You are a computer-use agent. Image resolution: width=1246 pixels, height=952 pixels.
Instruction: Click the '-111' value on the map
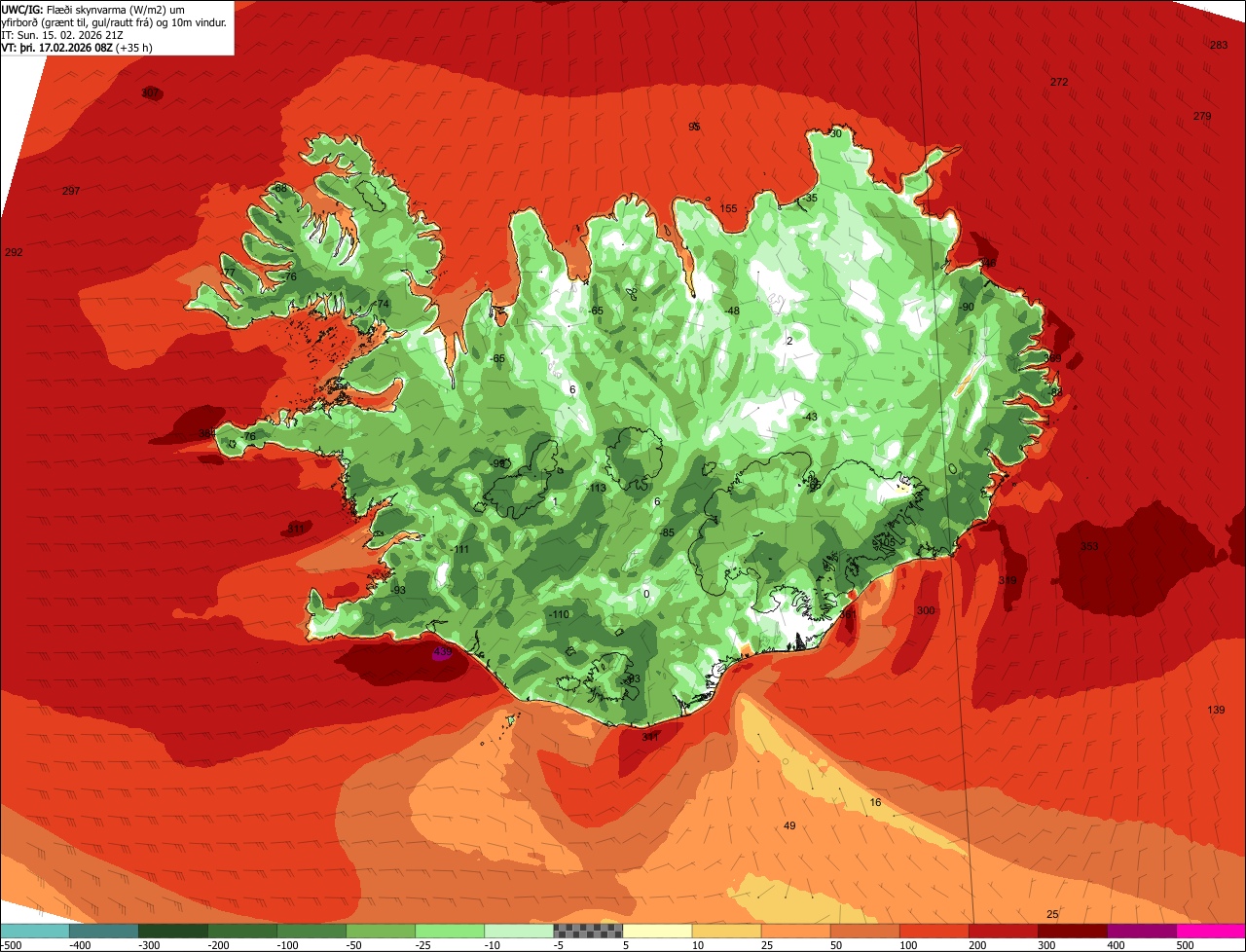pos(459,550)
